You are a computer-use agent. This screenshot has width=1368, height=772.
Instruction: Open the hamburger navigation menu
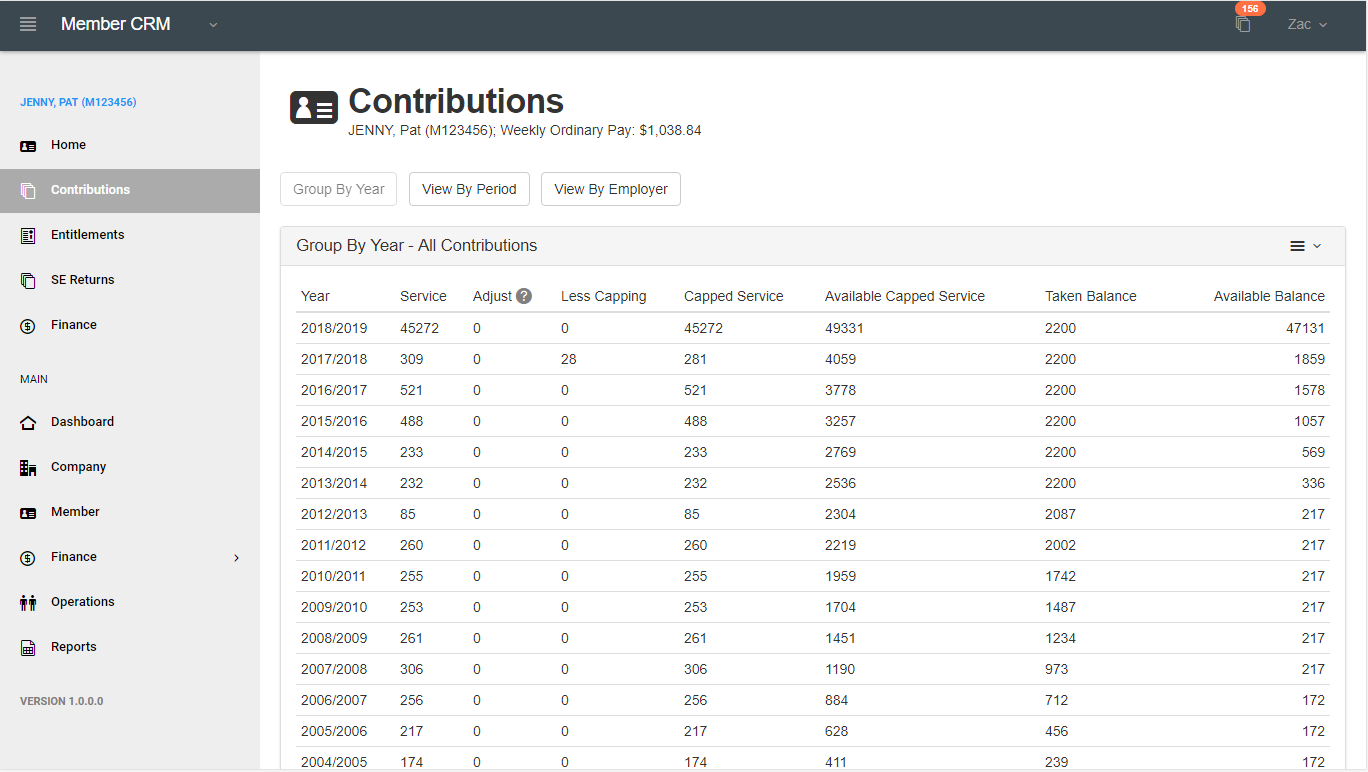pos(28,24)
